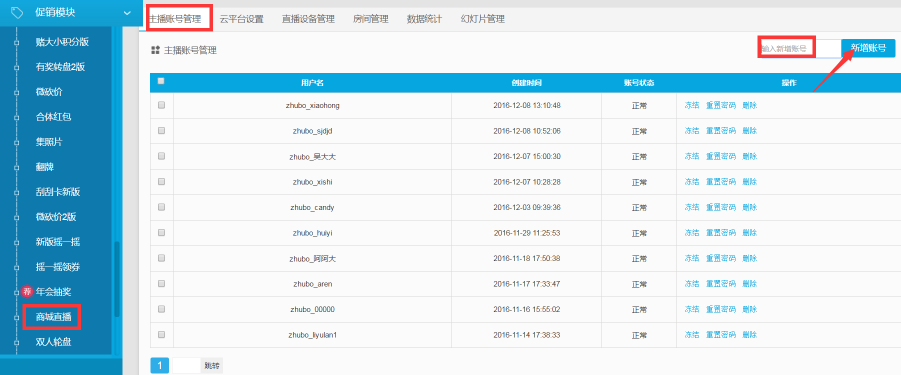Check the box for zhubo_liyulan1
This screenshot has width=901, height=375.
pyautogui.click(x=161, y=334)
